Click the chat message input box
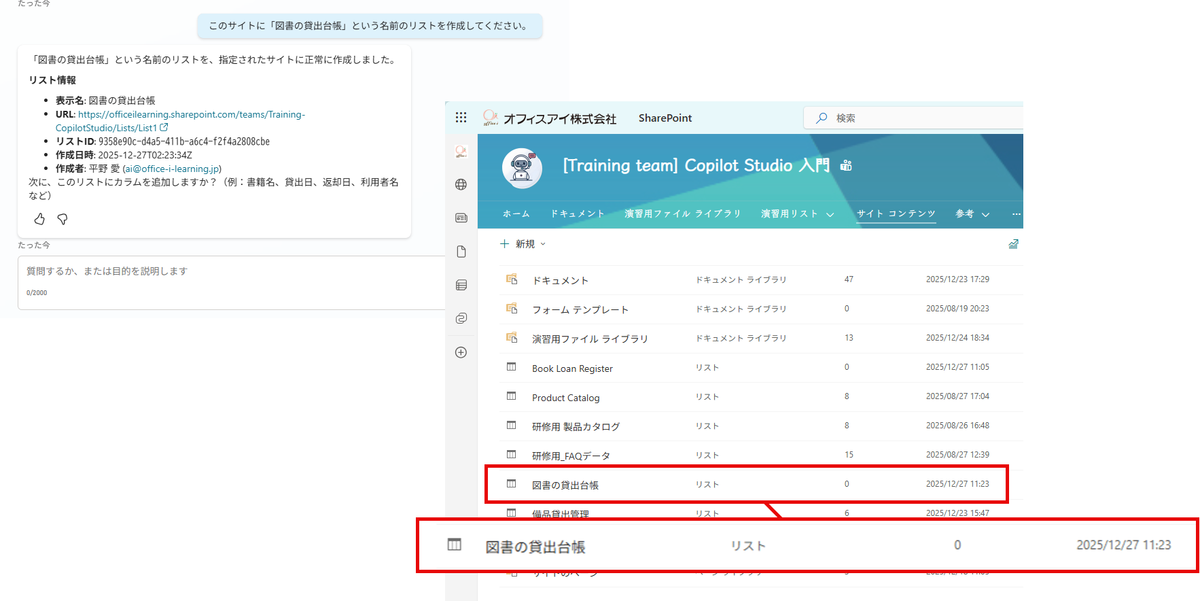The height and width of the screenshot is (601, 1200). click(x=230, y=271)
